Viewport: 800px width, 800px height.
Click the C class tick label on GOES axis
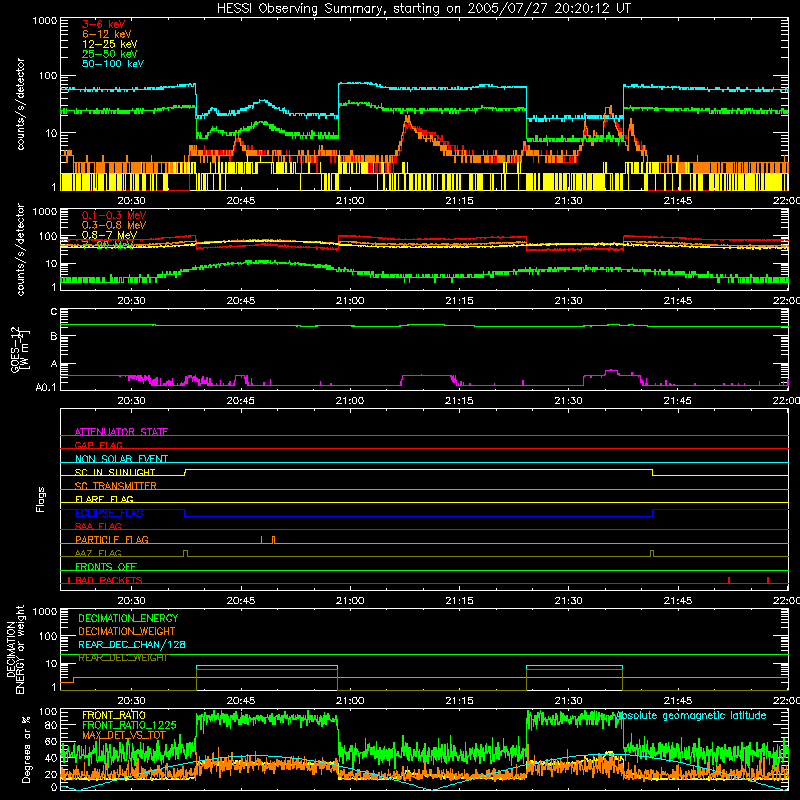pyautogui.click(x=54, y=312)
